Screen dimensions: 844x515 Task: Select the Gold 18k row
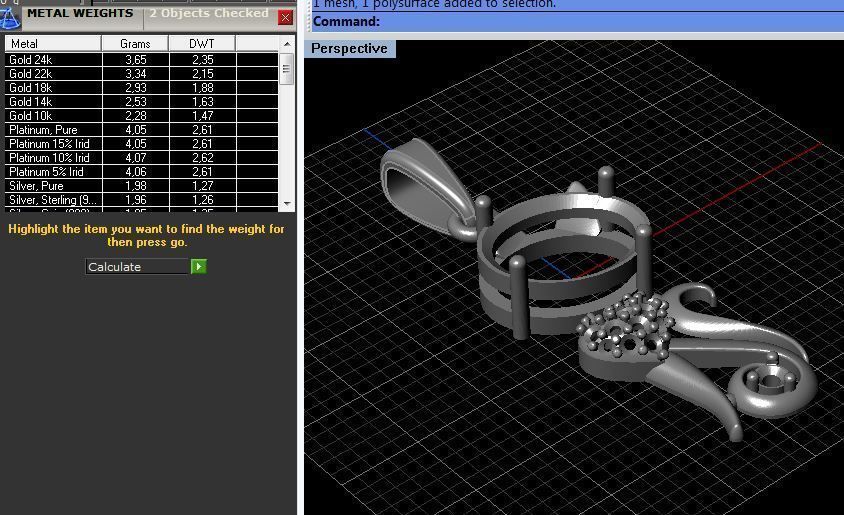(142, 88)
